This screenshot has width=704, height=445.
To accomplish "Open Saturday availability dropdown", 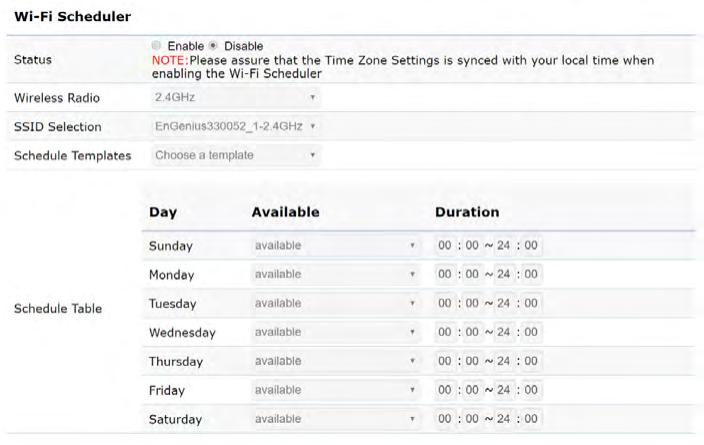I will click(x=335, y=419).
